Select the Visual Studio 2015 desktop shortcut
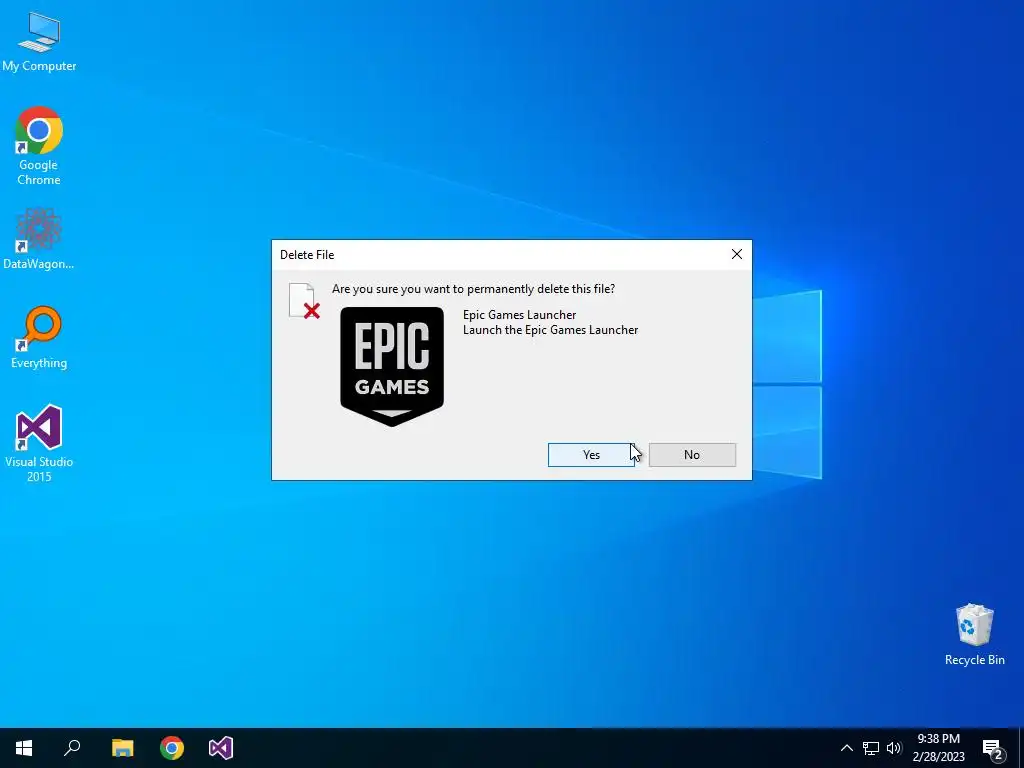This screenshot has width=1024, height=768. pos(39,444)
